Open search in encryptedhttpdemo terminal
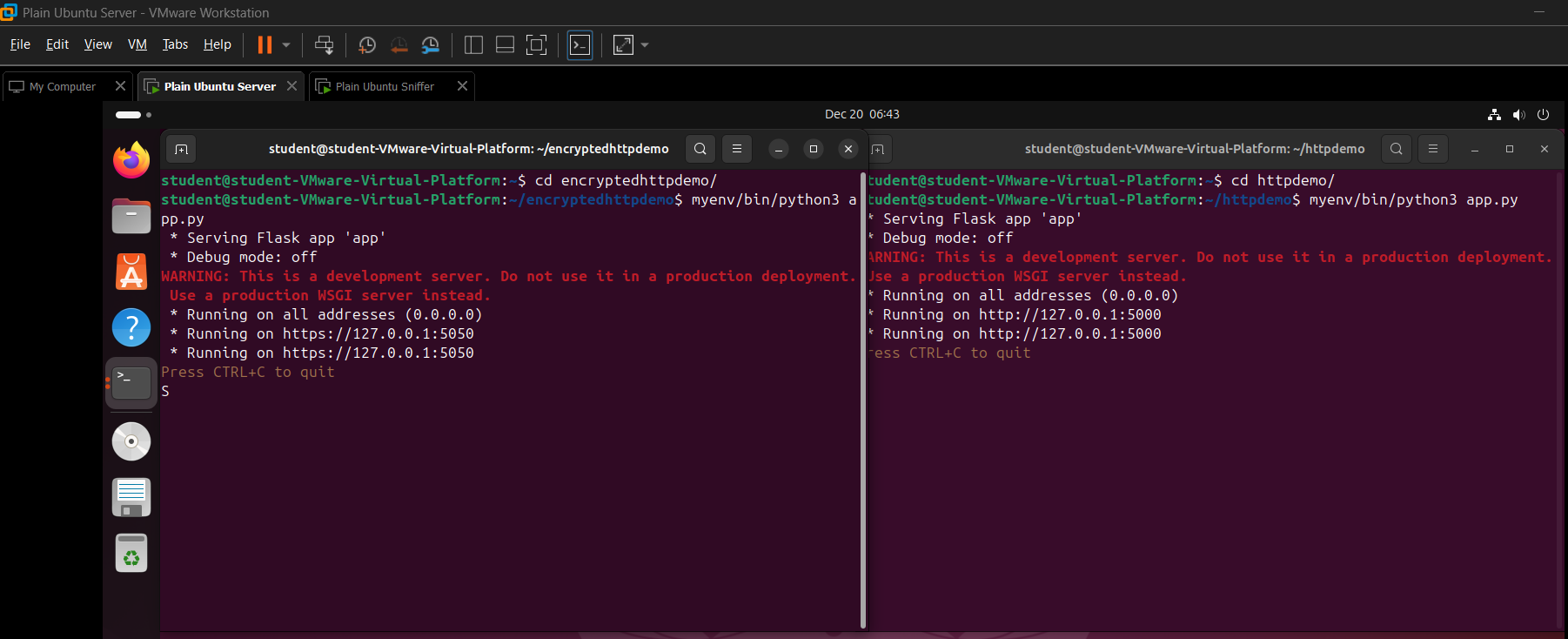Image resolution: width=1568 pixels, height=639 pixels. (700, 149)
